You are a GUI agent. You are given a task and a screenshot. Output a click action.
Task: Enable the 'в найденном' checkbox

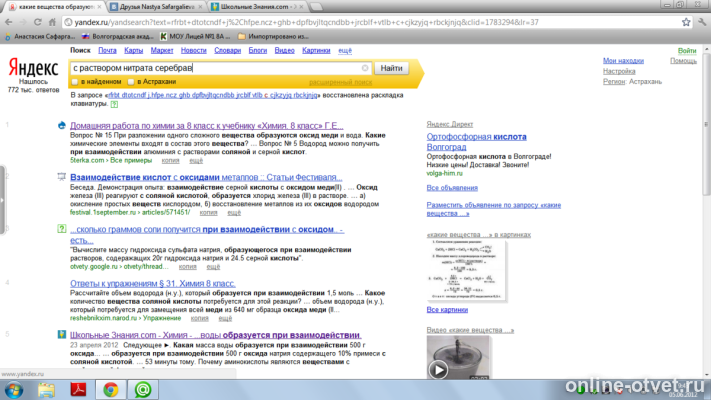(x=75, y=82)
